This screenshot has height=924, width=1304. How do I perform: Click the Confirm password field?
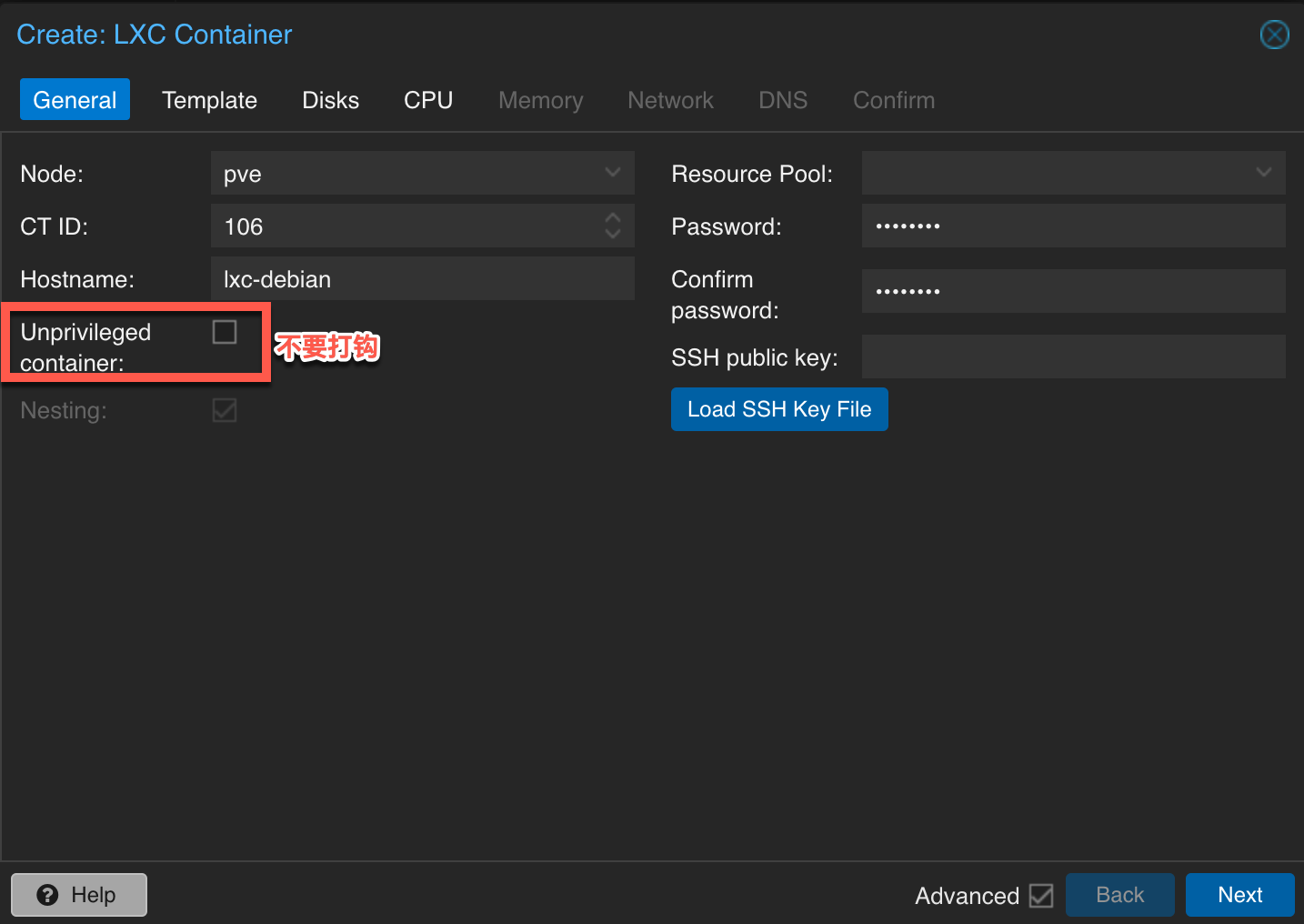1073,291
